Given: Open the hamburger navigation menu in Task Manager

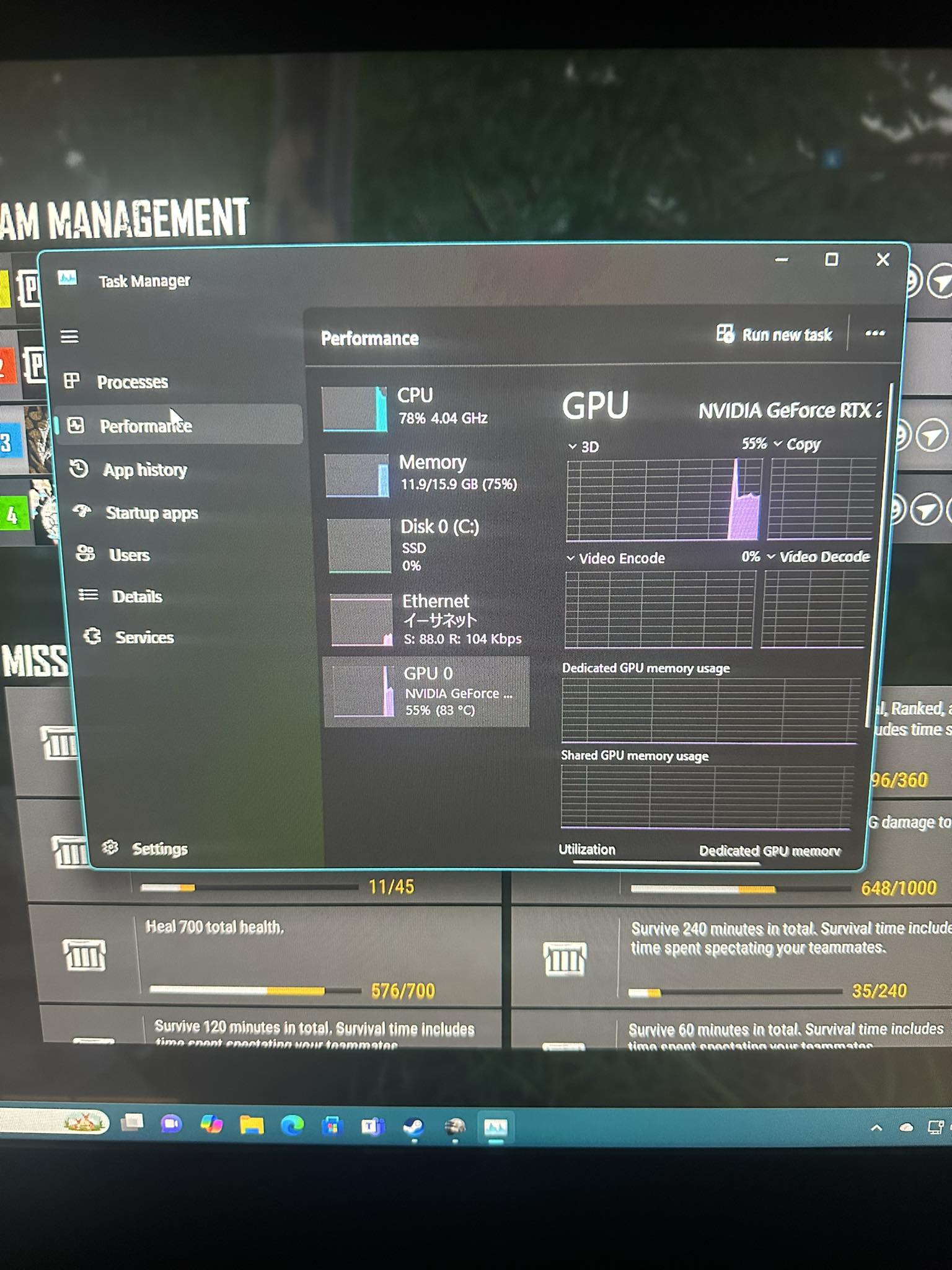Looking at the screenshot, I should pyautogui.click(x=69, y=336).
